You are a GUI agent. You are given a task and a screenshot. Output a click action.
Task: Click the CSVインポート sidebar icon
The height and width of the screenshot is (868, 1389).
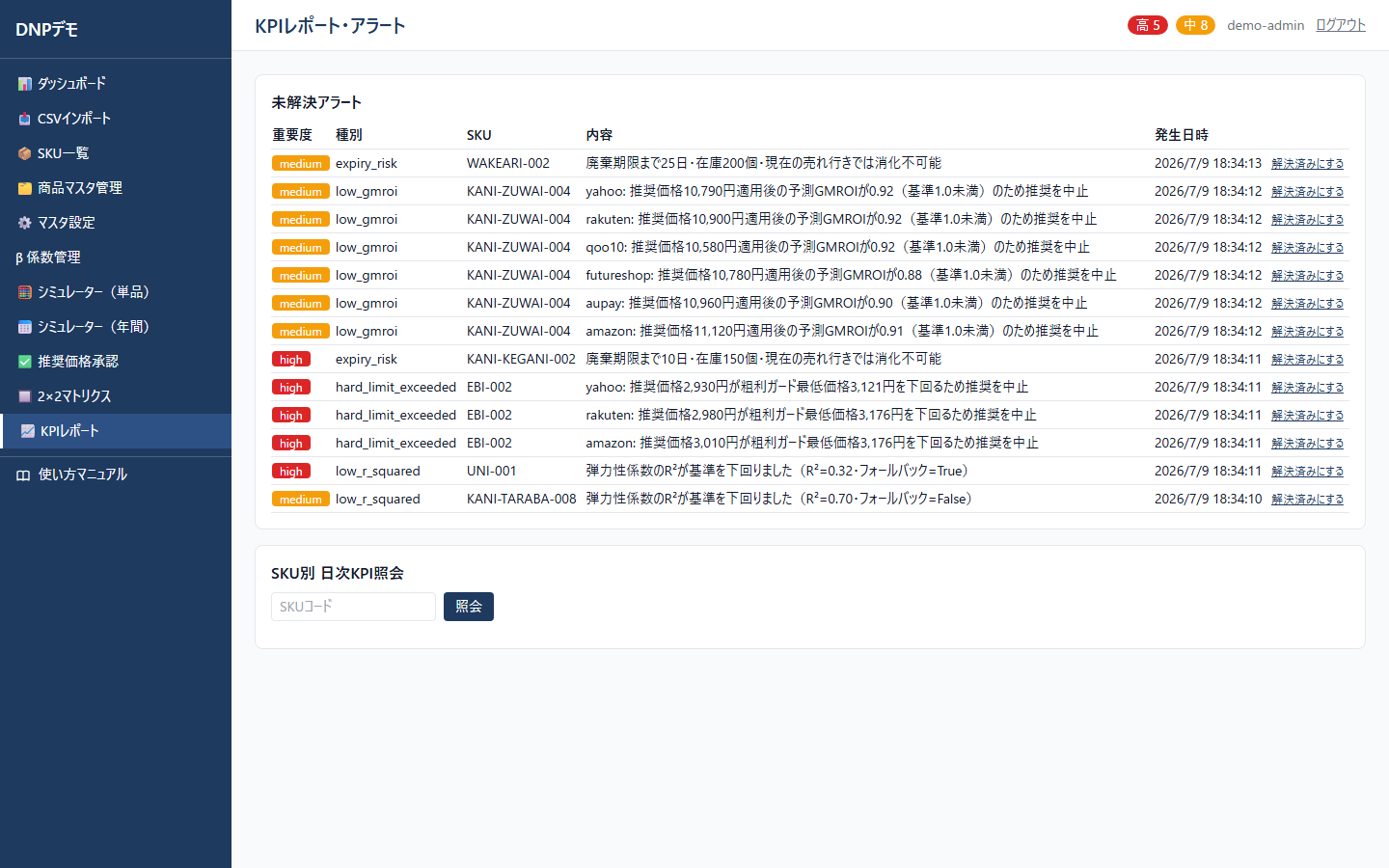point(25,119)
